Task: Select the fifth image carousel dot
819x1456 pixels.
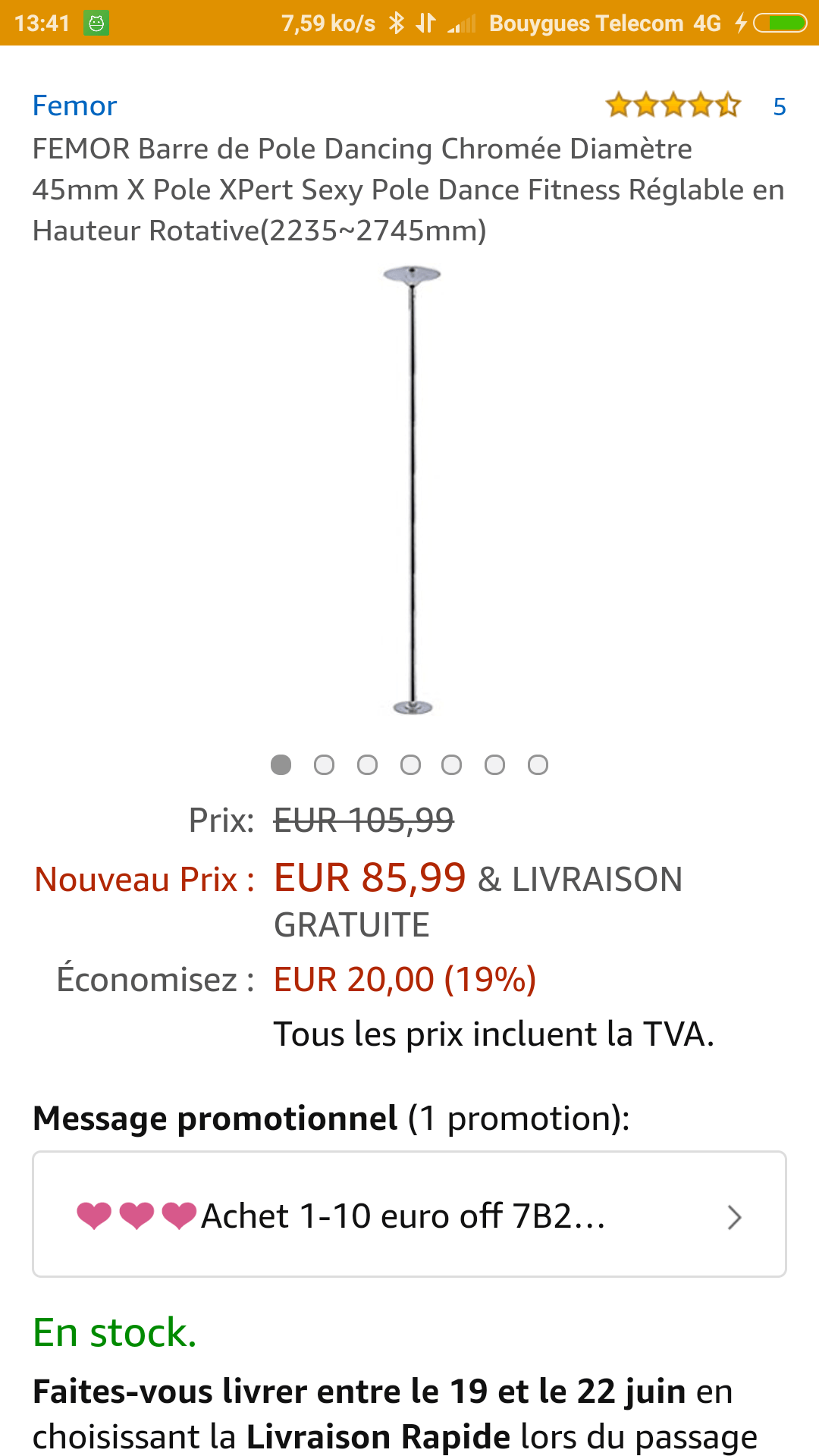Action: click(452, 764)
